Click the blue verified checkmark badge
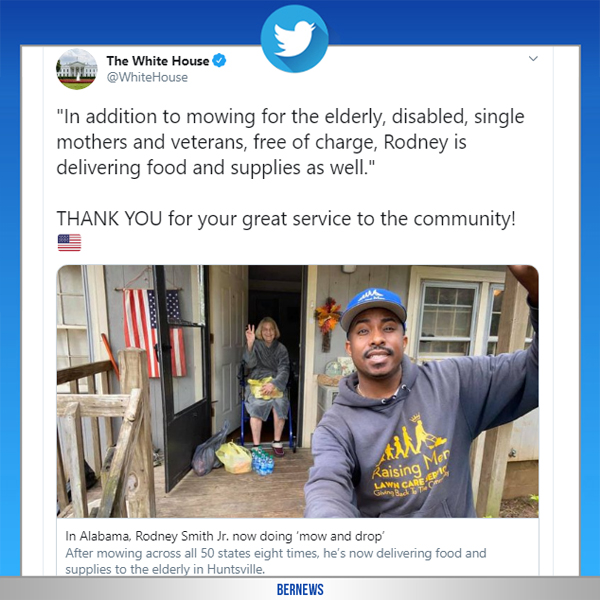600x600 pixels. coord(219,60)
